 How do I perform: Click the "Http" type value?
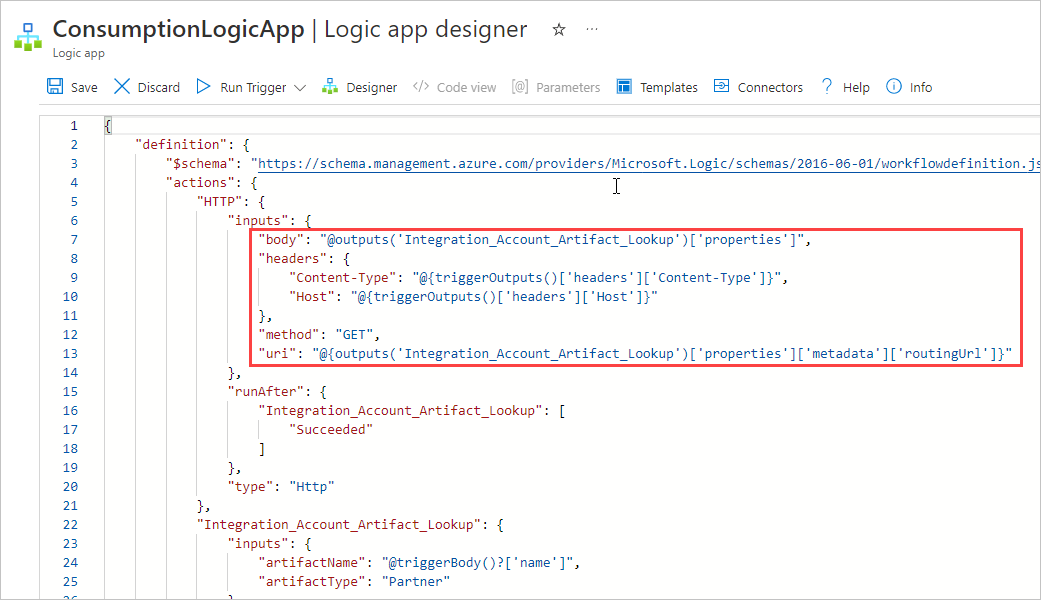pyautogui.click(x=311, y=487)
